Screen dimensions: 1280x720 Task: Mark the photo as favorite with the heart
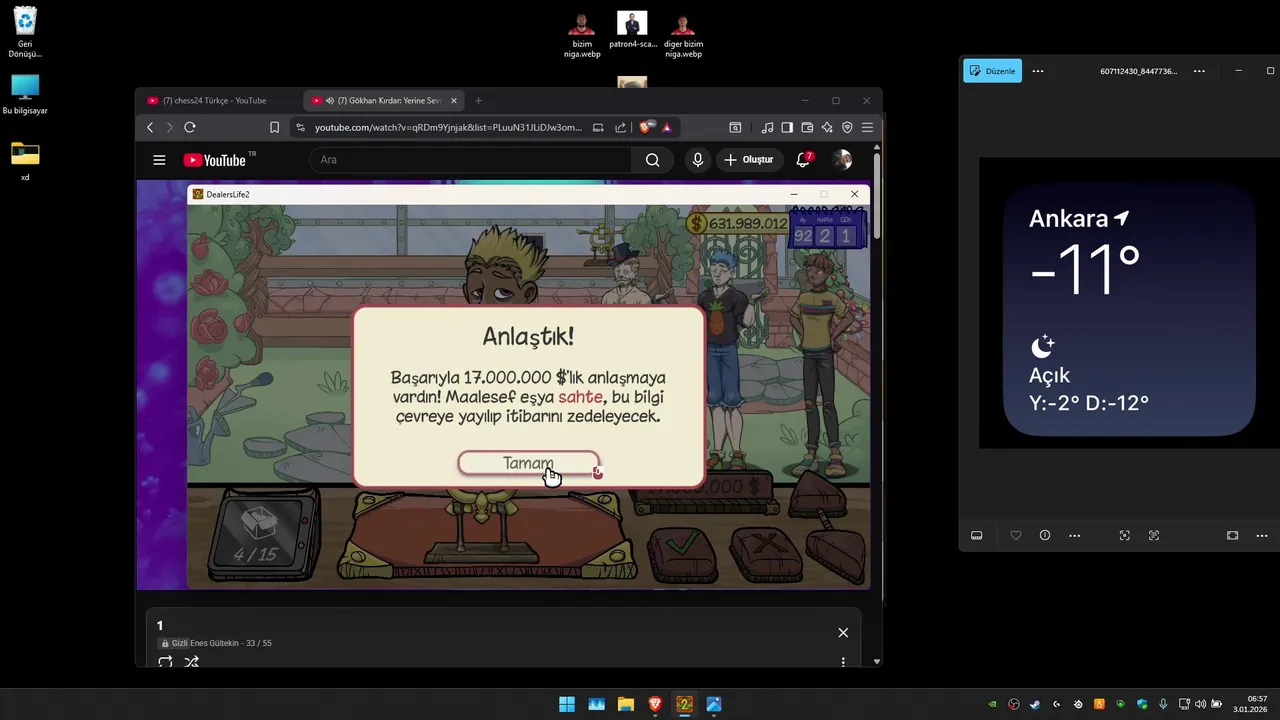[1016, 536]
